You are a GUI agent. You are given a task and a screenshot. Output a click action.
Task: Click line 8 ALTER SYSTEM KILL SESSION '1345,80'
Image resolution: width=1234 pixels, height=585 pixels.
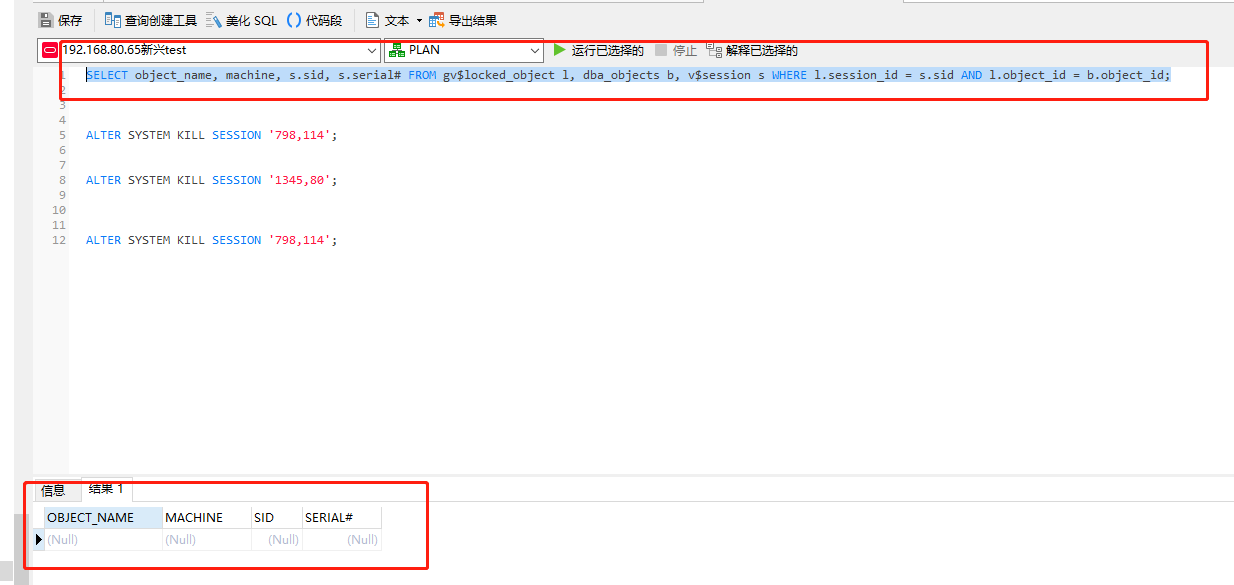coord(212,180)
